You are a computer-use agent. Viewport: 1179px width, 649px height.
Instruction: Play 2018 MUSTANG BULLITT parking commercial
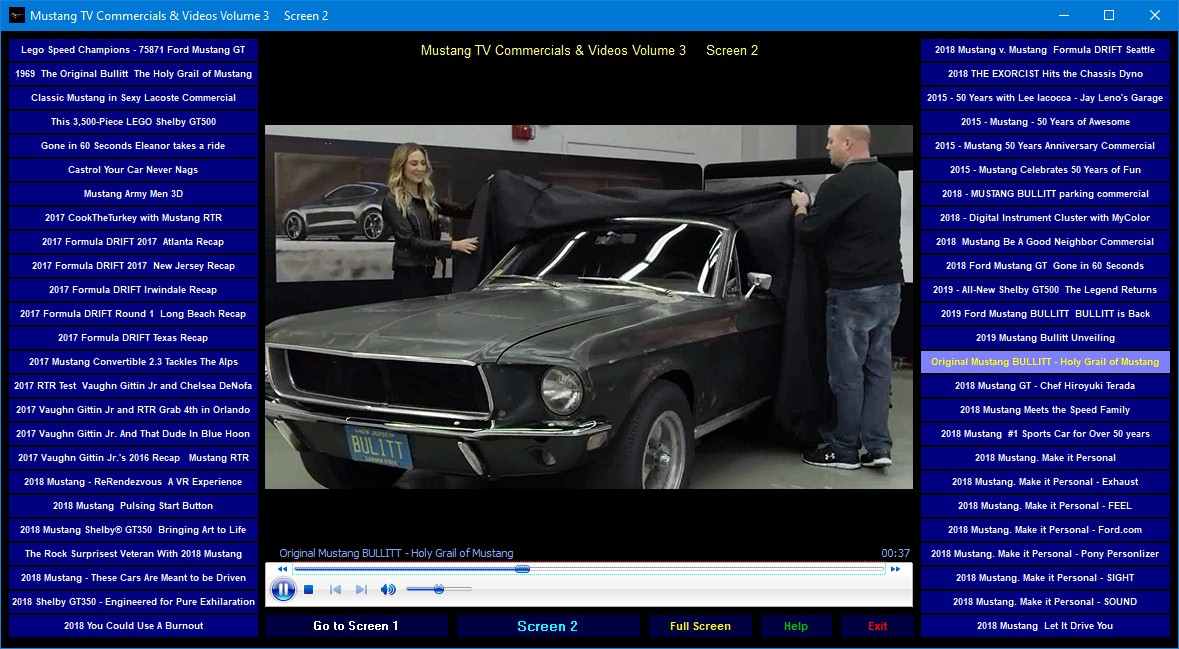[x=1045, y=194]
